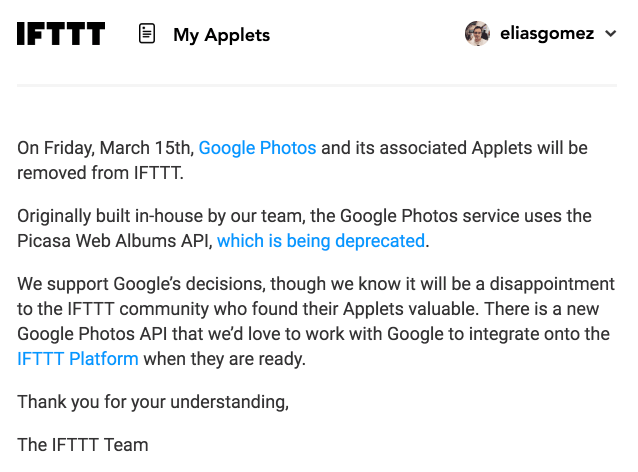The image size is (638, 472).
Task: Click the My Applets document icon
Action: pyautogui.click(x=147, y=34)
